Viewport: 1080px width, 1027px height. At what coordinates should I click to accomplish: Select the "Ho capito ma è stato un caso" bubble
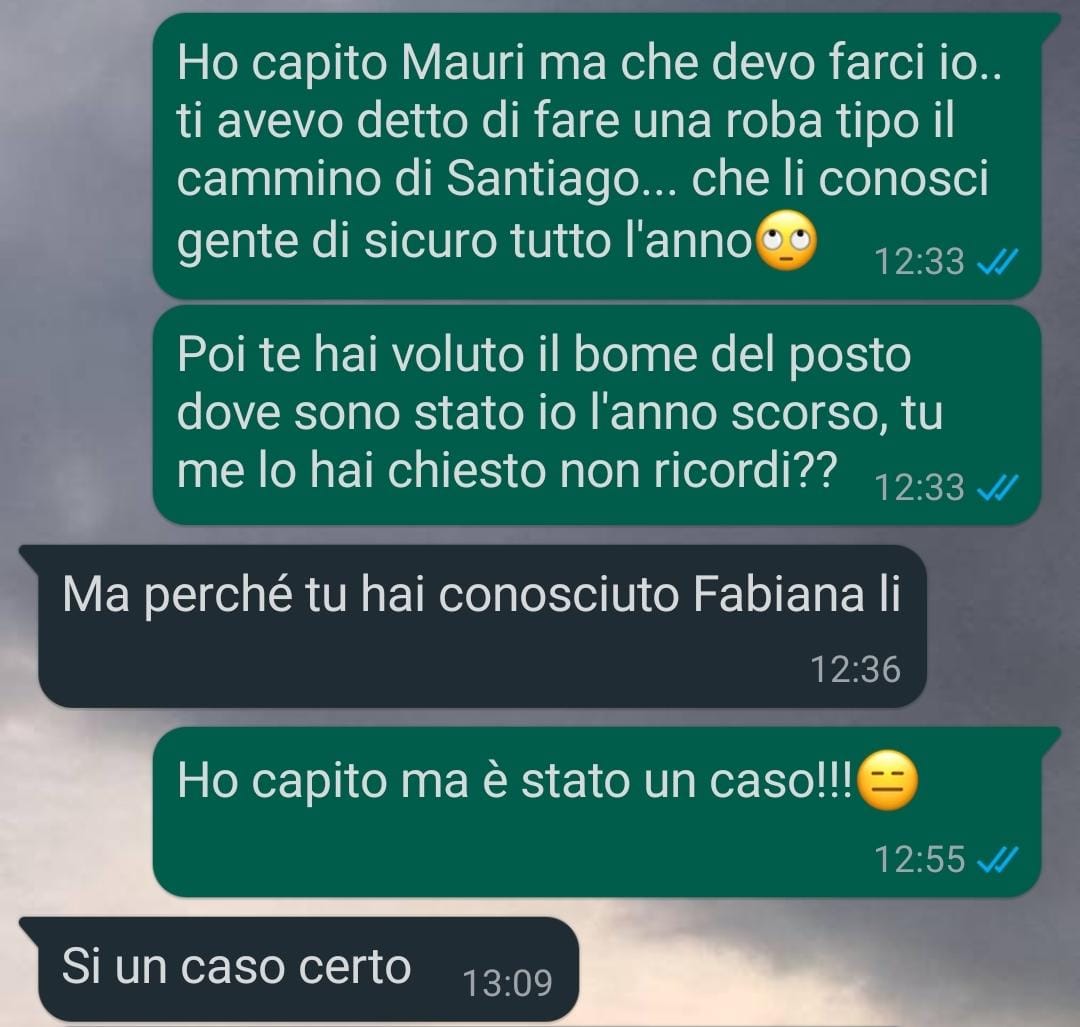[596, 811]
